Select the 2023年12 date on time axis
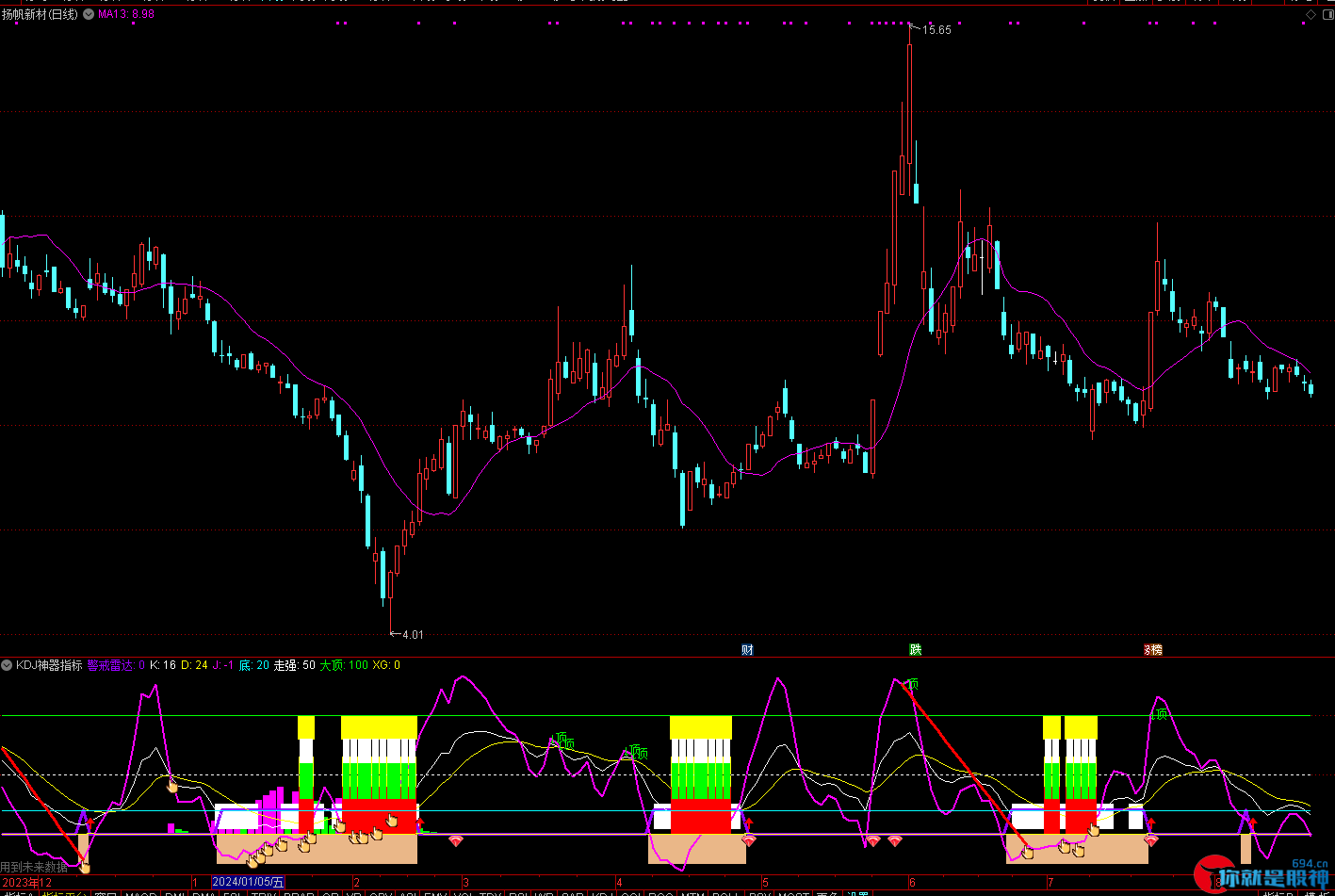The height and width of the screenshot is (896, 1335). 27,883
